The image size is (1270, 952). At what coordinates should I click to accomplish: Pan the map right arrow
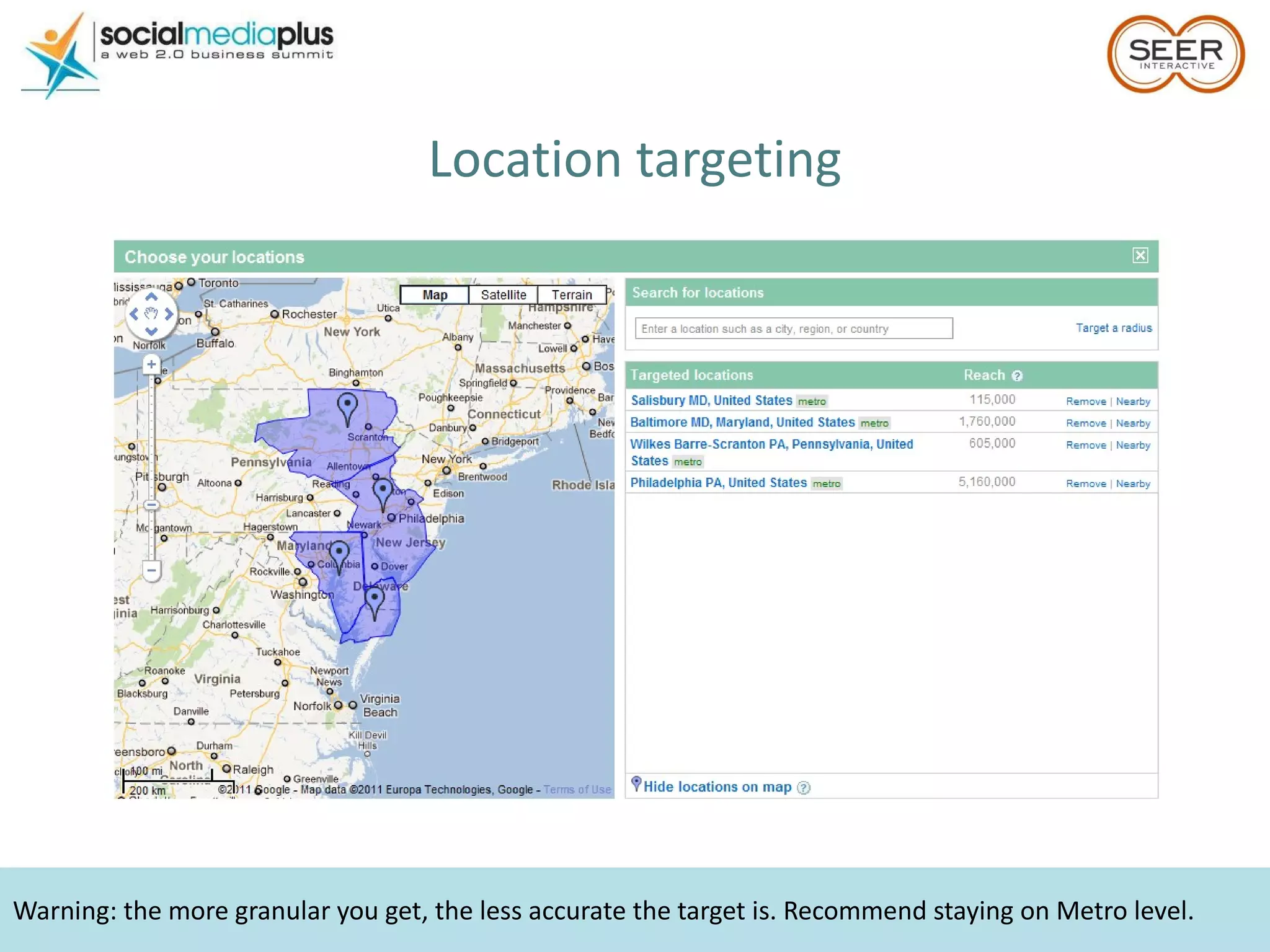pos(169,314)
